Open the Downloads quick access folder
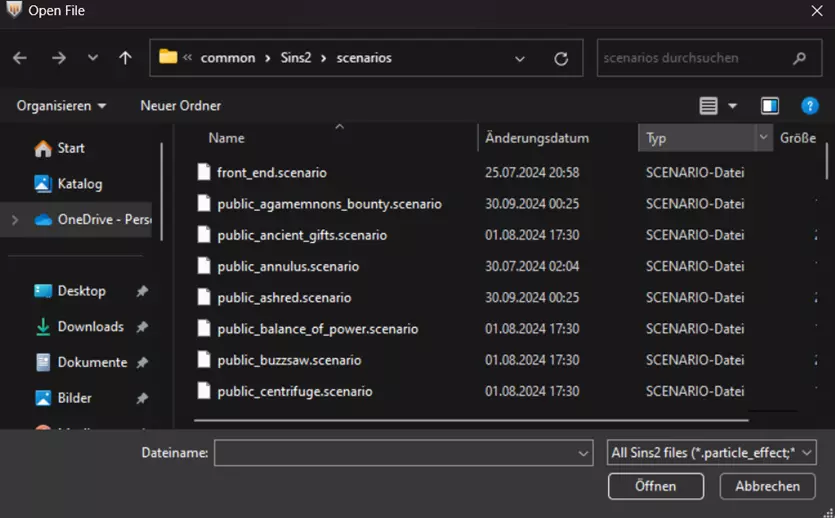 [x=90, y=327]
